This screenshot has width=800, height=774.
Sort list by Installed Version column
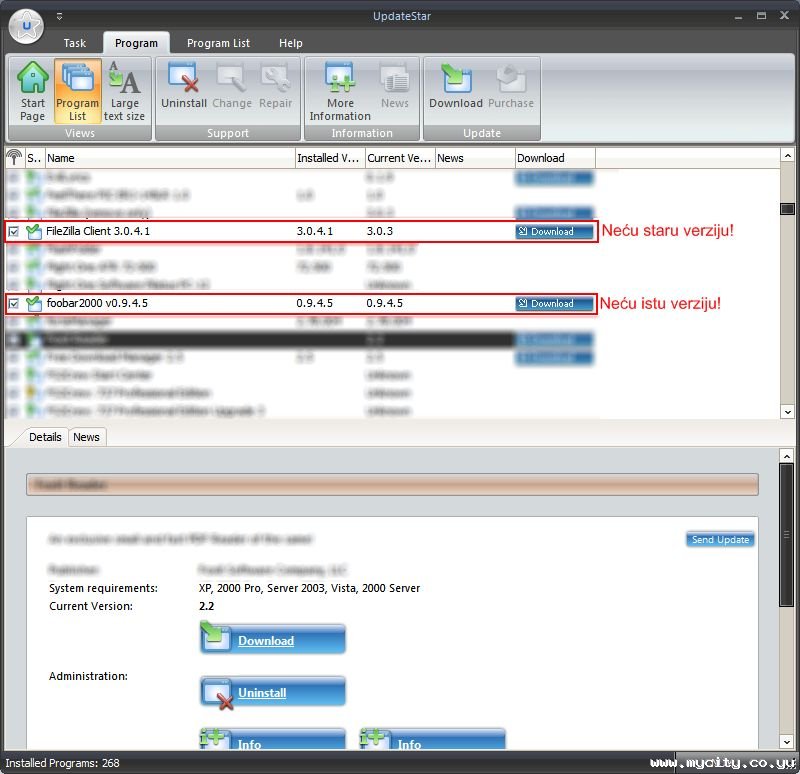(x=329, y=158)
